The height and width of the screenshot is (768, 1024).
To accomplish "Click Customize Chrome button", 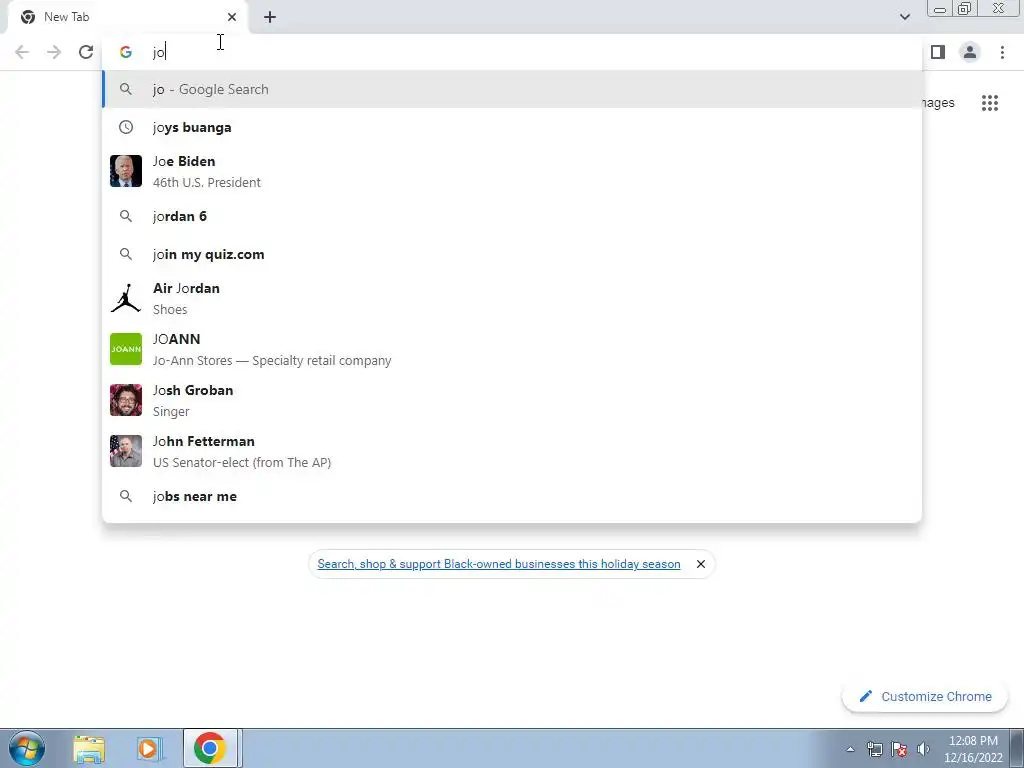I will pyautogui.click(x=925, y=697).
